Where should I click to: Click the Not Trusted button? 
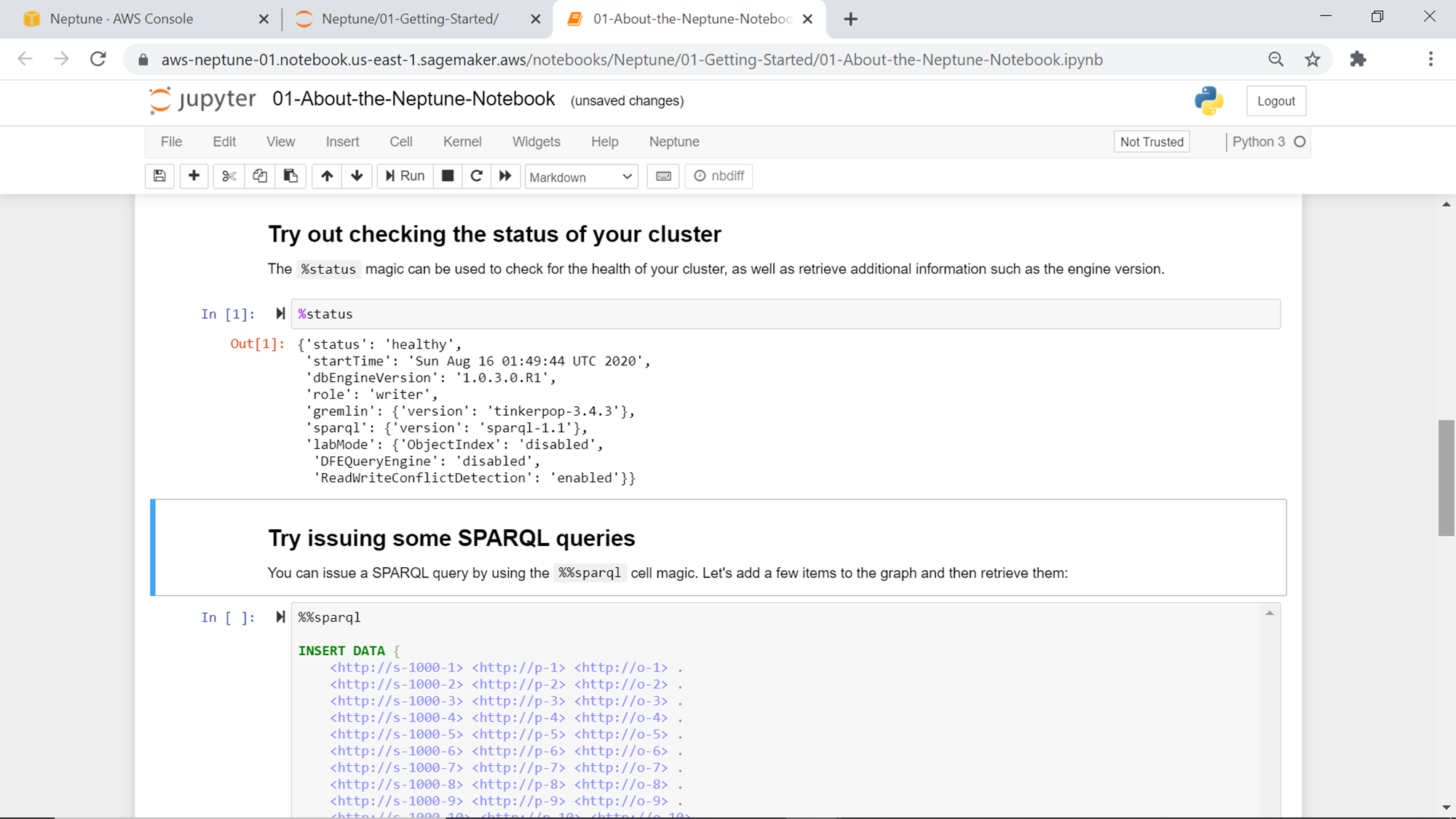coord(1151,142)
